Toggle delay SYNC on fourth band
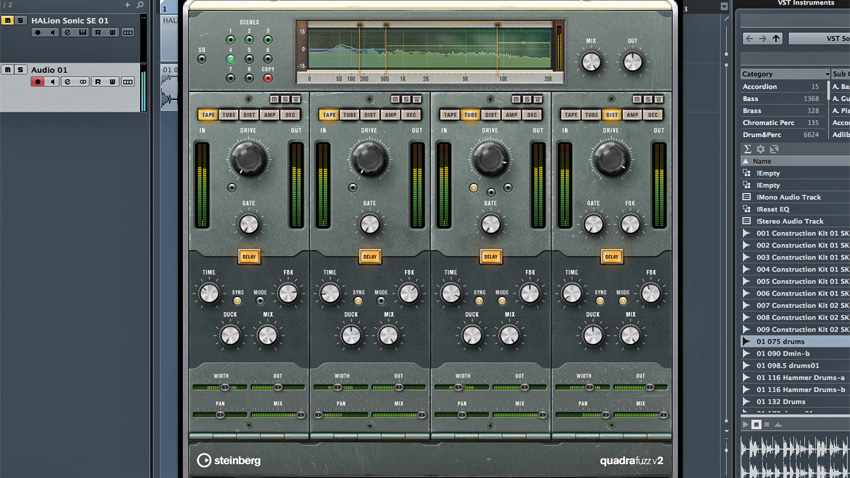 600,301
